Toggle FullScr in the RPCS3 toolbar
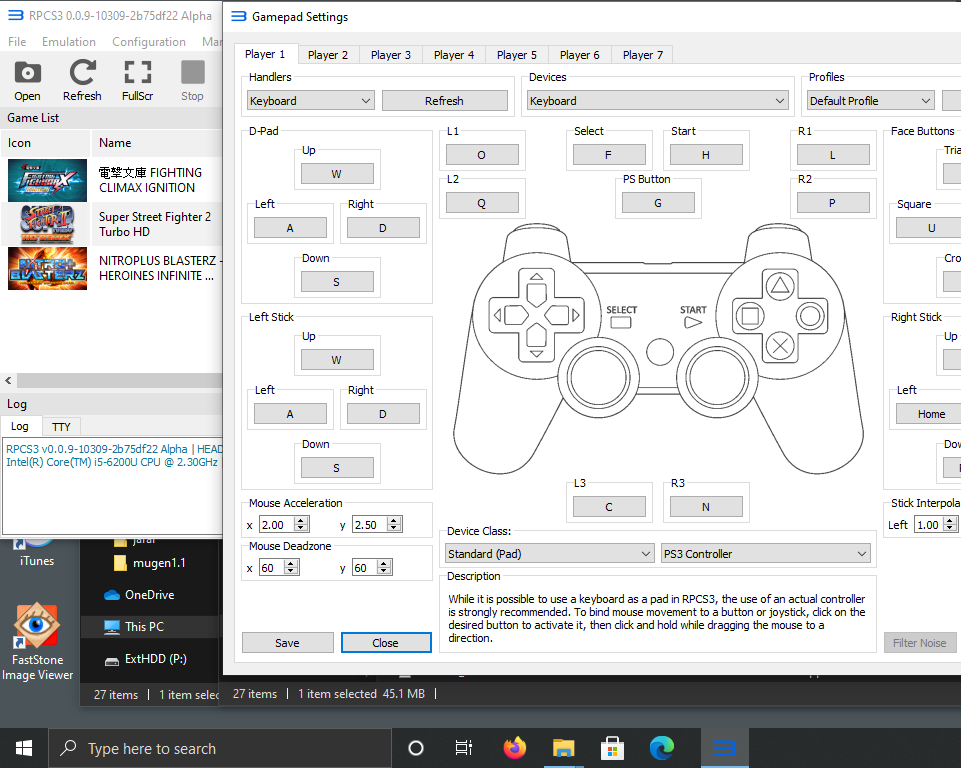This screenshot has width=961, height=768. point(137,80)
